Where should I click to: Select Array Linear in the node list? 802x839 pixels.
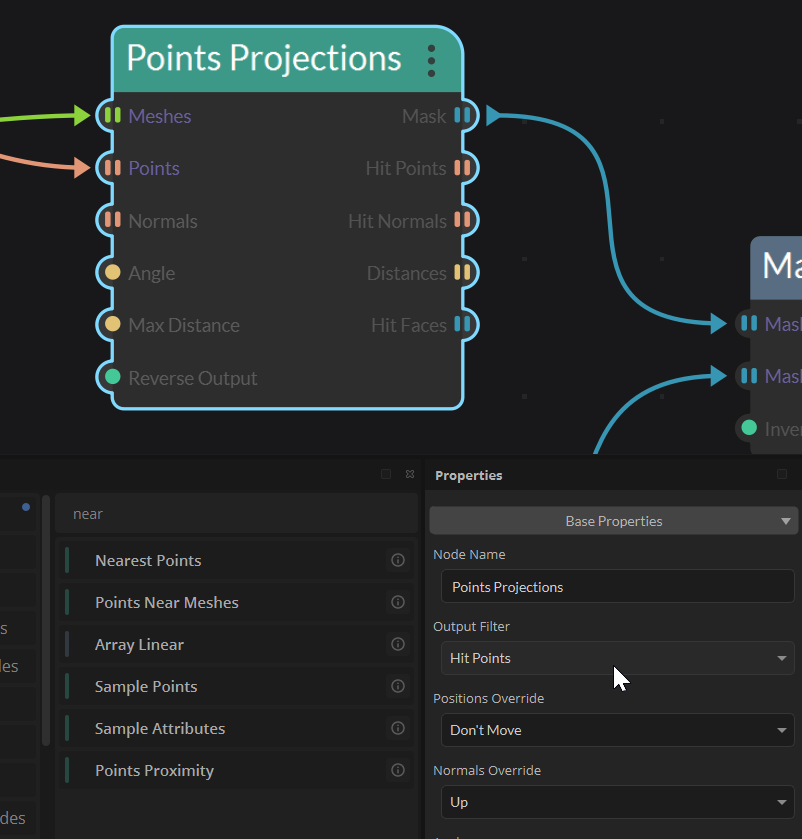(x=236, y=644)
